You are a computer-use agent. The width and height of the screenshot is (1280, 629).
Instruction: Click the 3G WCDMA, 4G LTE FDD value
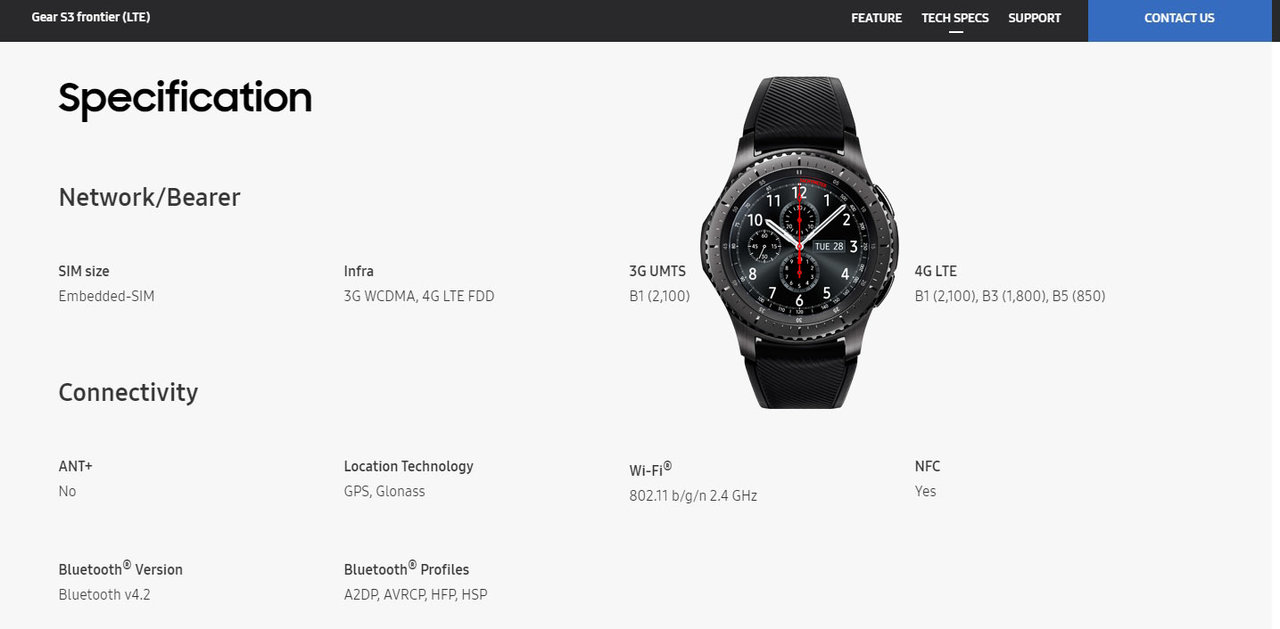(419, 296)
